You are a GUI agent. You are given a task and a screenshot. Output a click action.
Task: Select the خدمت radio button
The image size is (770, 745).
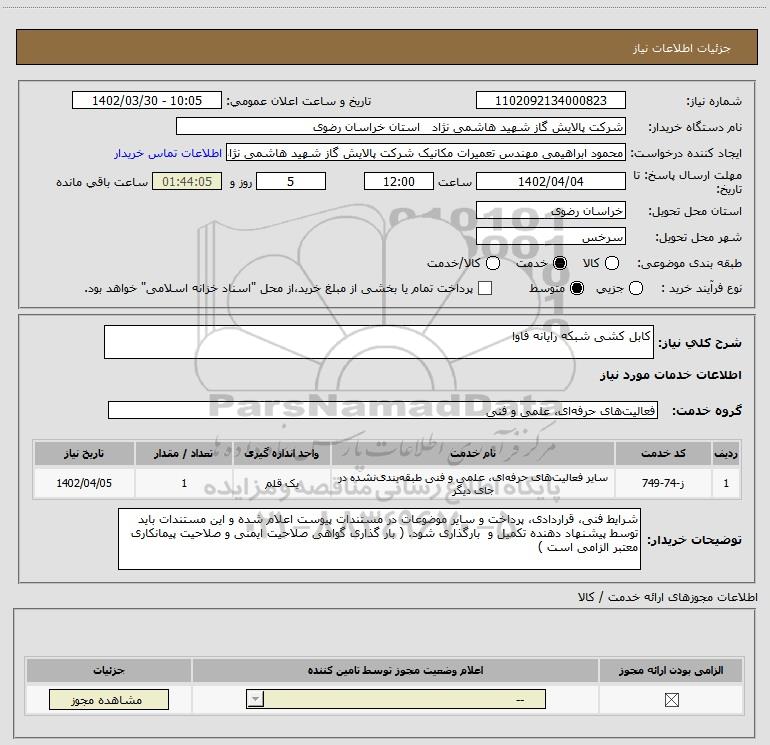pyautogui.click(x=560, y=263)
